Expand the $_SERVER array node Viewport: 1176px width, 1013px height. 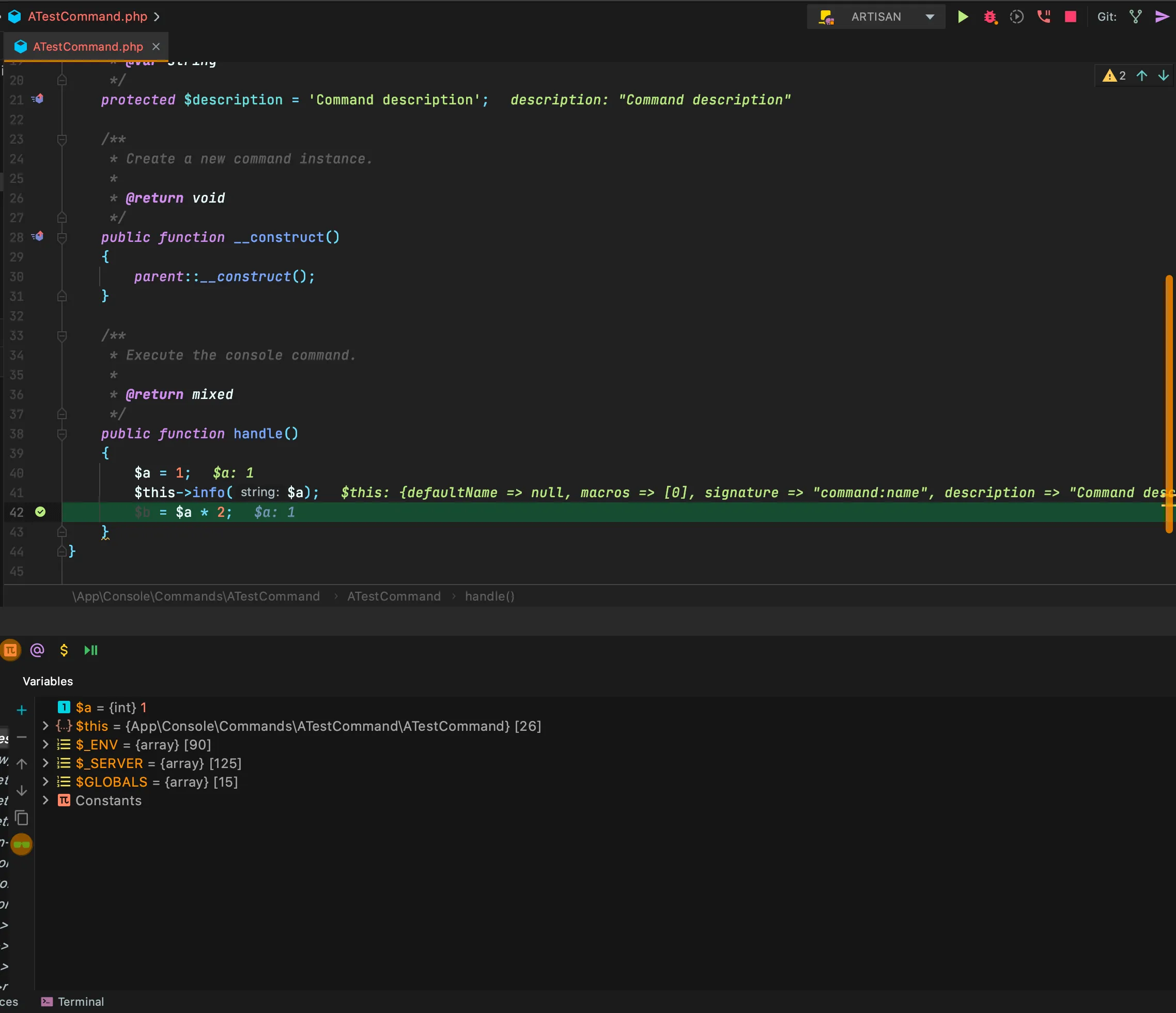coord(45,763)
